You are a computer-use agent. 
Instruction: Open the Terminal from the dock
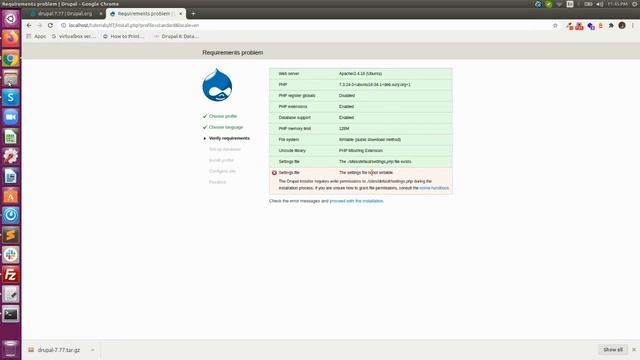point(11,314)
